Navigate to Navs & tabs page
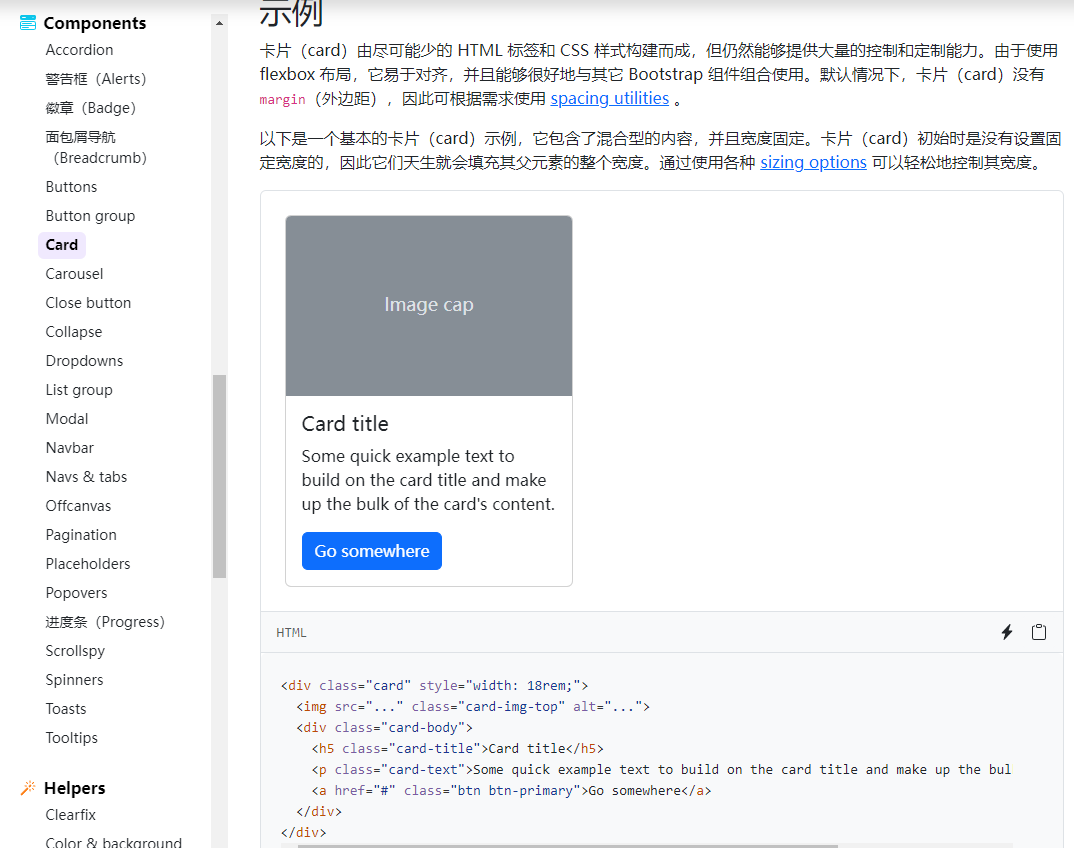1074x848 pixels. click(x=86, y=477)
